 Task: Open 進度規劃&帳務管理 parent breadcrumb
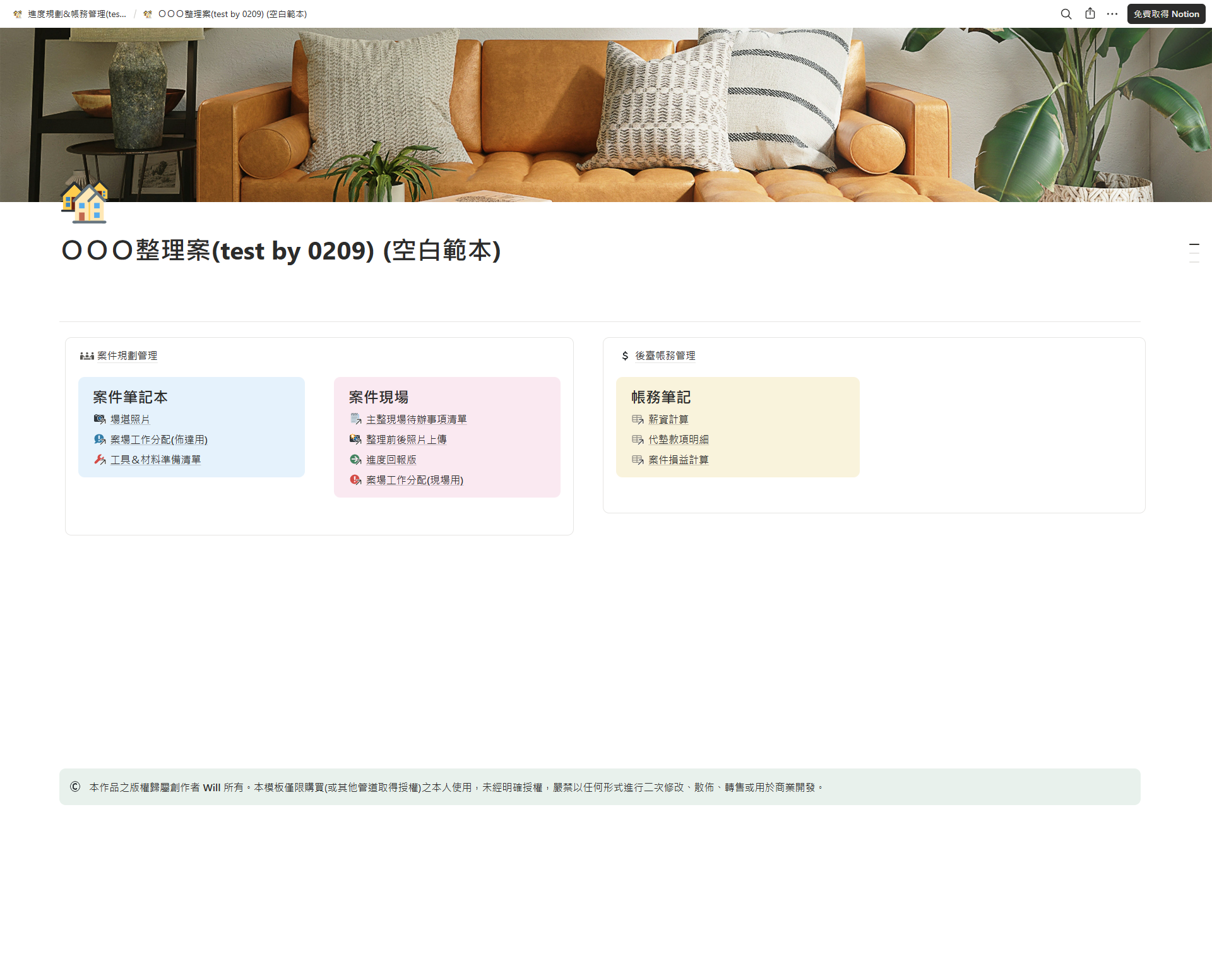tap(76, 14)
